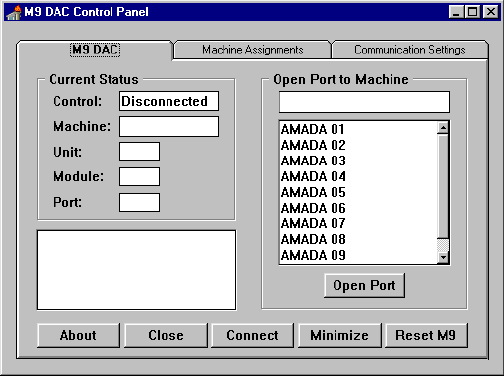Select AMADA 03 in the machine list

(x=358, y=161)
